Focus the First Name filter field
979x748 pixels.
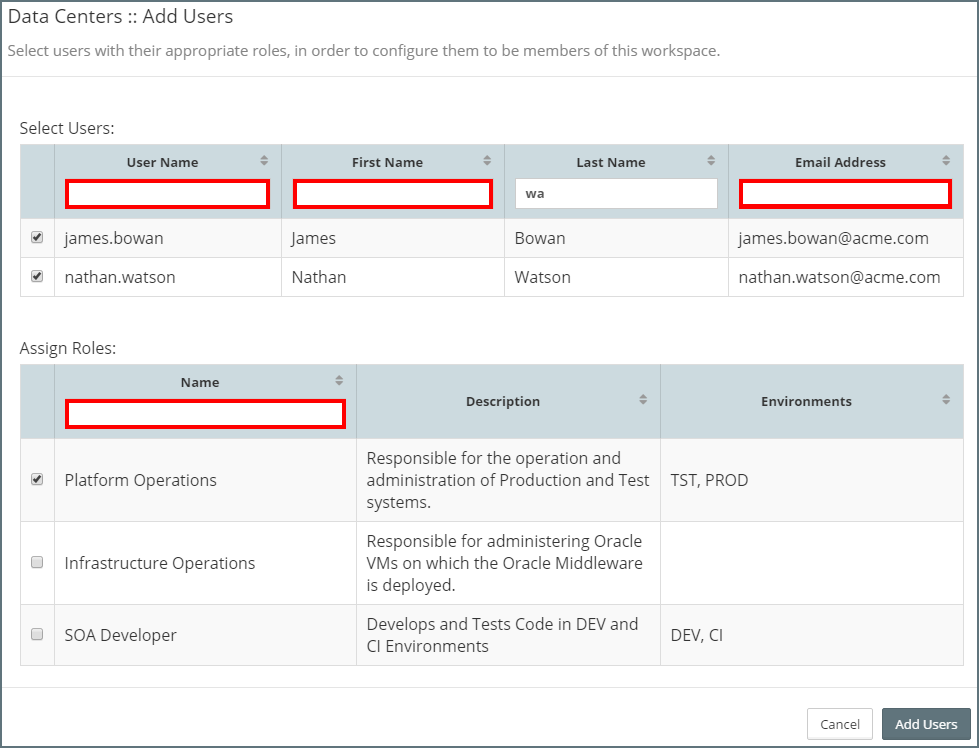392,194
